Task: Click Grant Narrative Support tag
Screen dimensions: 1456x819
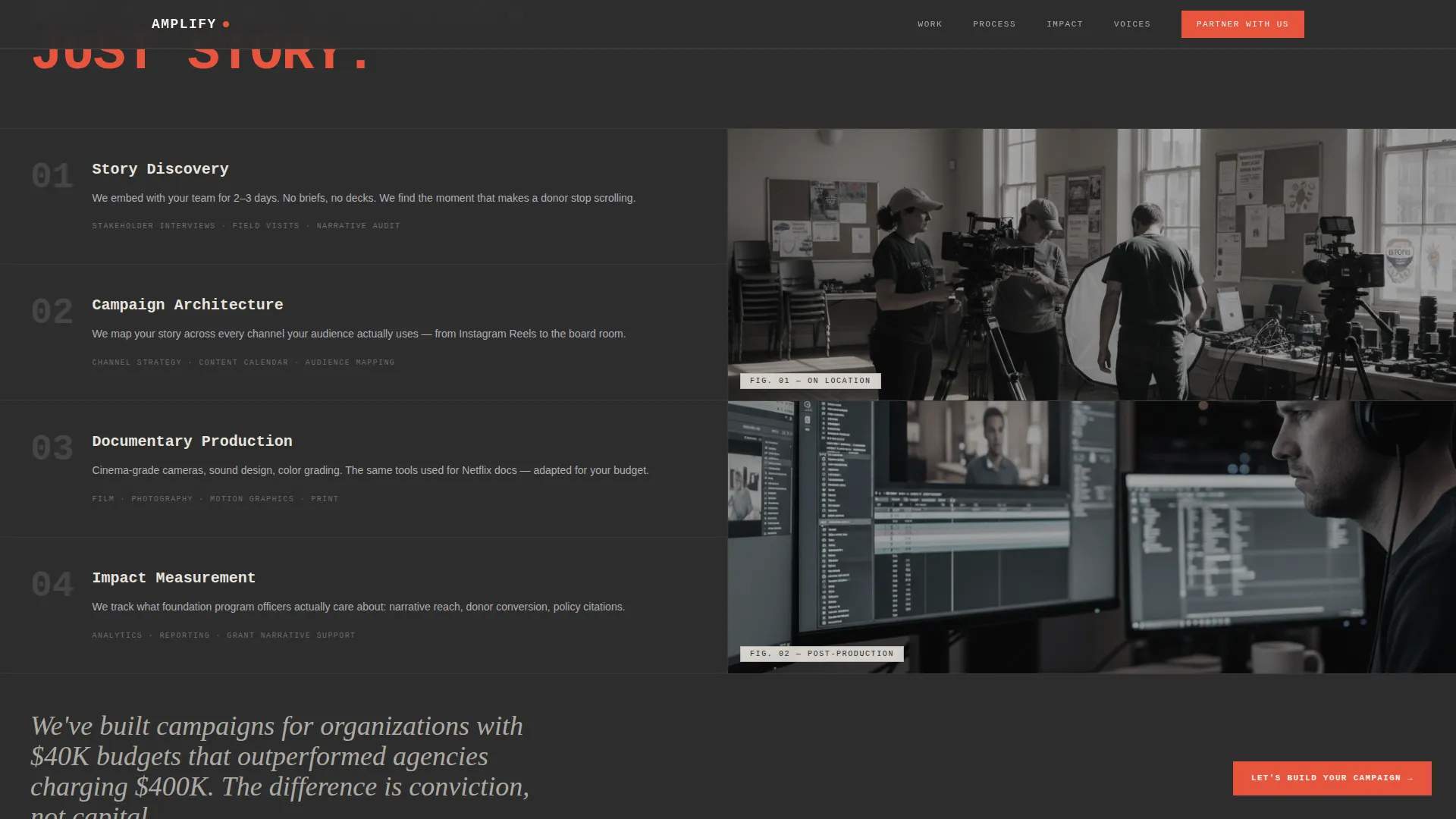Action: [291, 635]
